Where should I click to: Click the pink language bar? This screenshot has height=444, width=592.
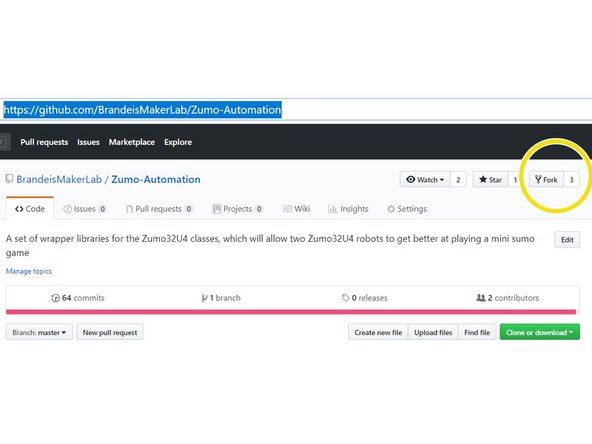pyautogui.click(x=291, y=312)
